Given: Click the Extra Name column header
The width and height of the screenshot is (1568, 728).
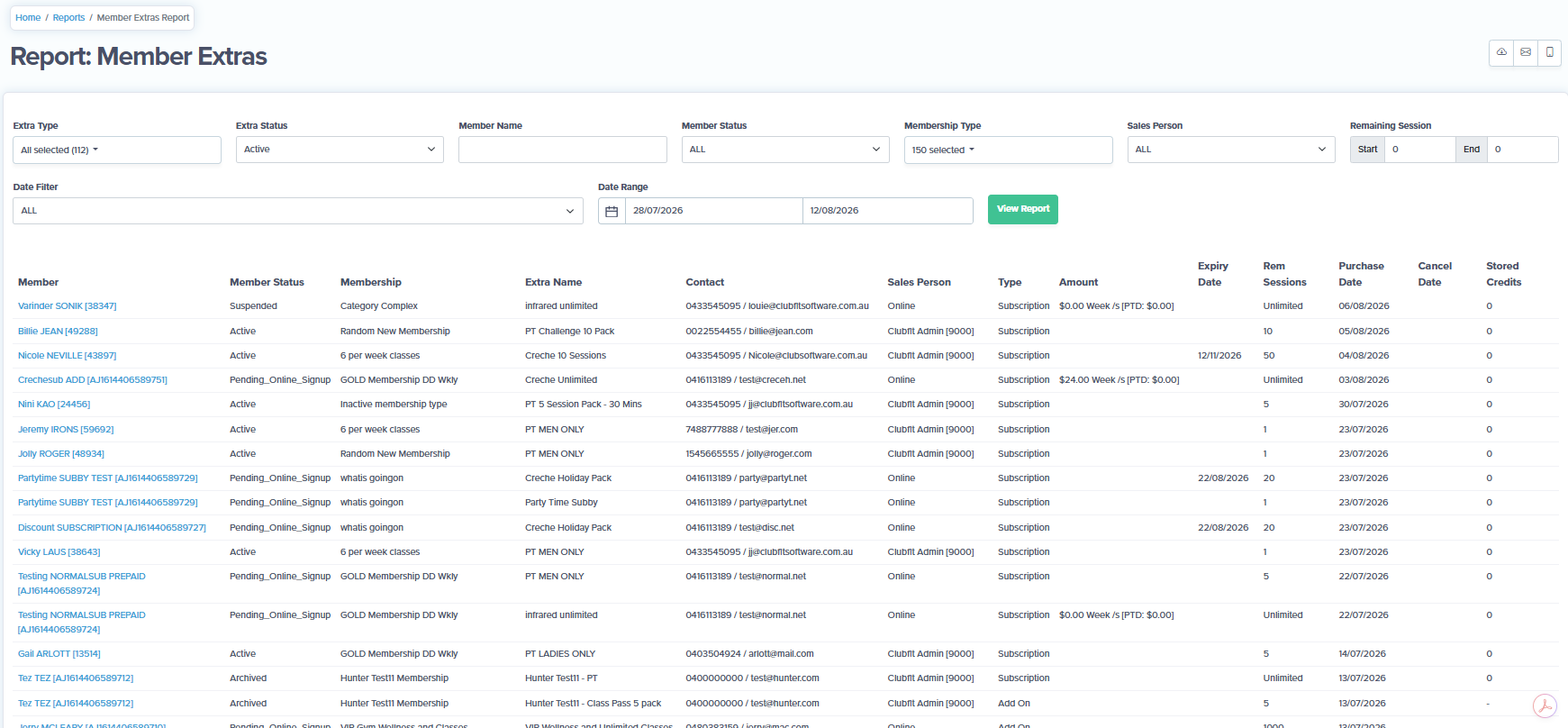Looking at the screenshot, I should 553,283.
